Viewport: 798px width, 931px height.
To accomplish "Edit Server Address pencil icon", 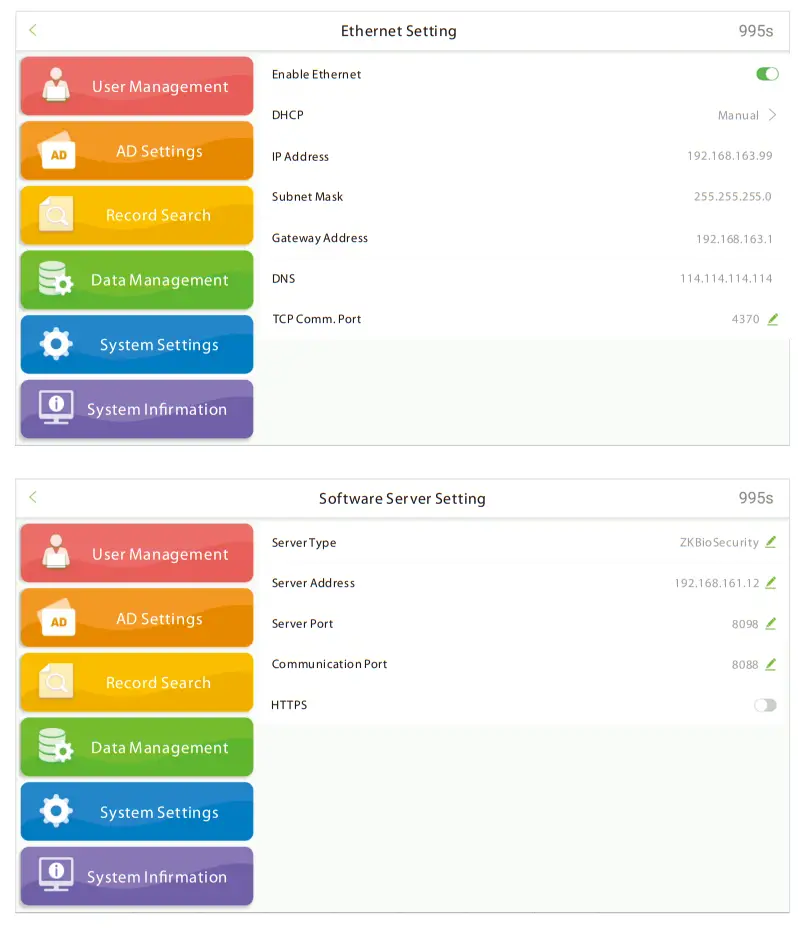I will [771, 583].
